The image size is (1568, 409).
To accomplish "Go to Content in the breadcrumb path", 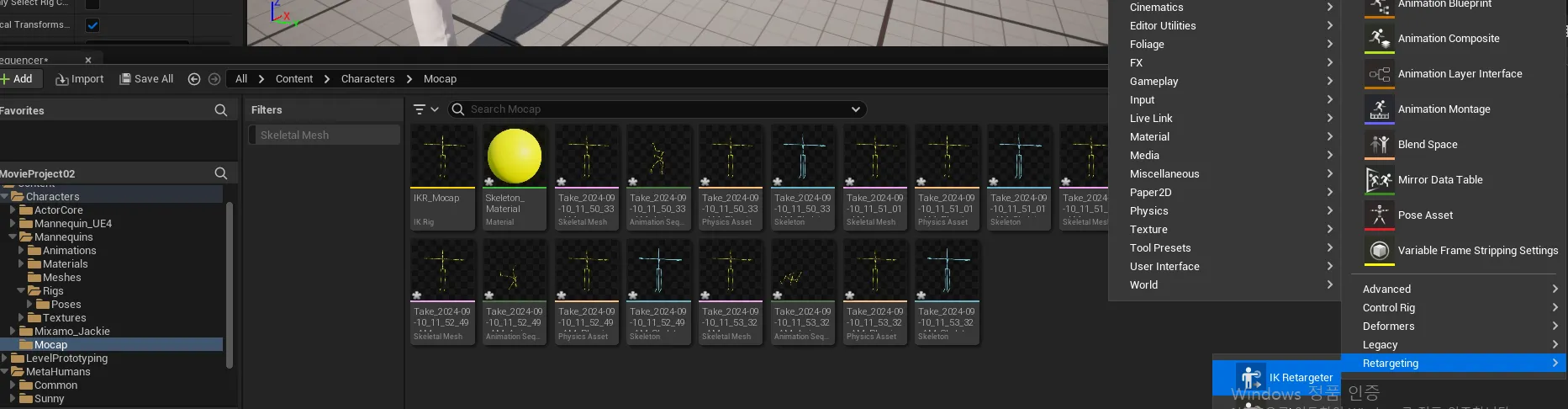I will 294,79.
